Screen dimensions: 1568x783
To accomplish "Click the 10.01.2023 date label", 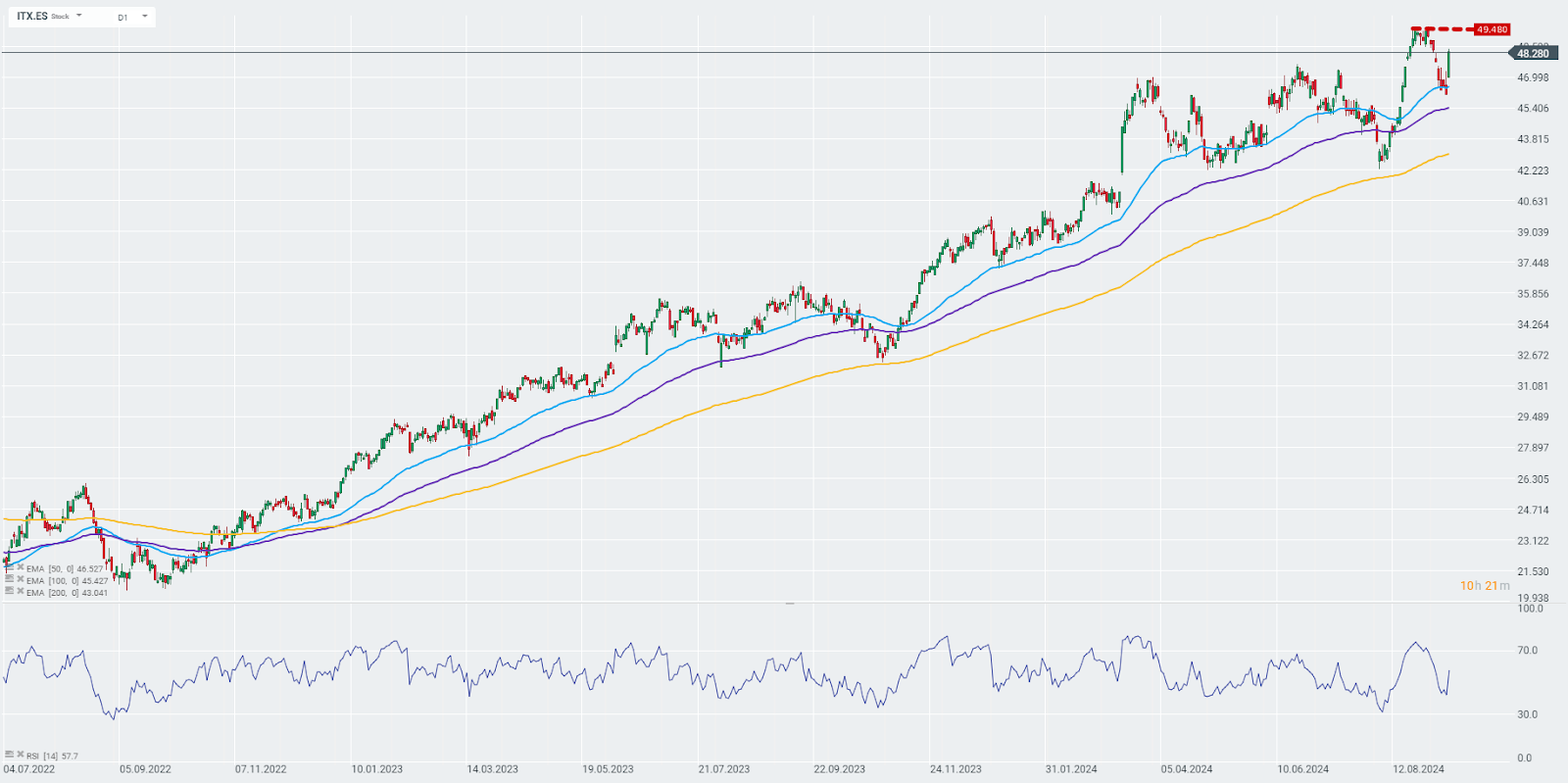I will [x=376, y=769].
